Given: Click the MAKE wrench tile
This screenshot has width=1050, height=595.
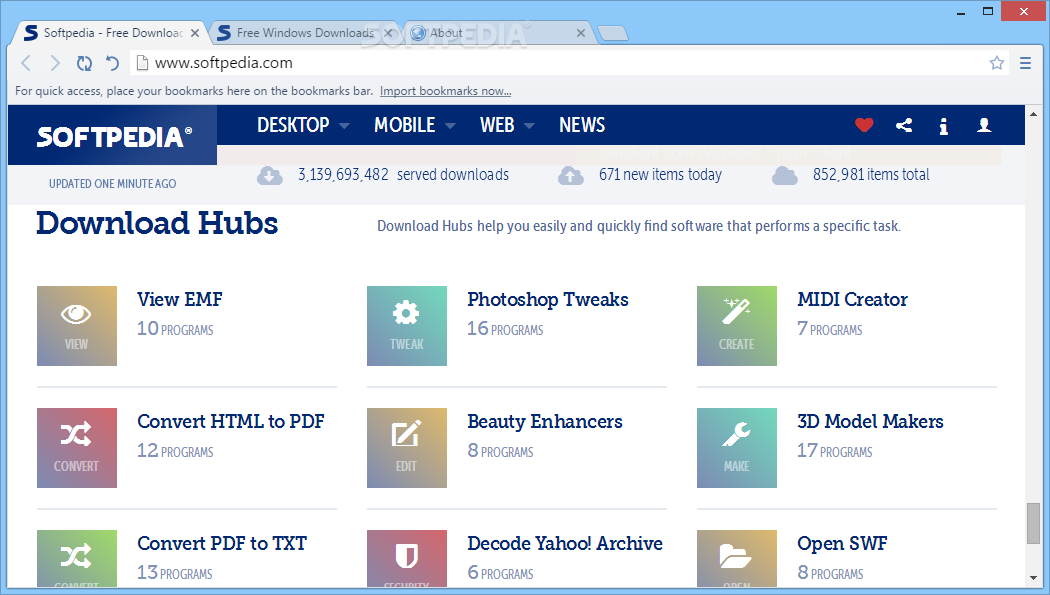Looking at the screenshot, I should [737, 448].
